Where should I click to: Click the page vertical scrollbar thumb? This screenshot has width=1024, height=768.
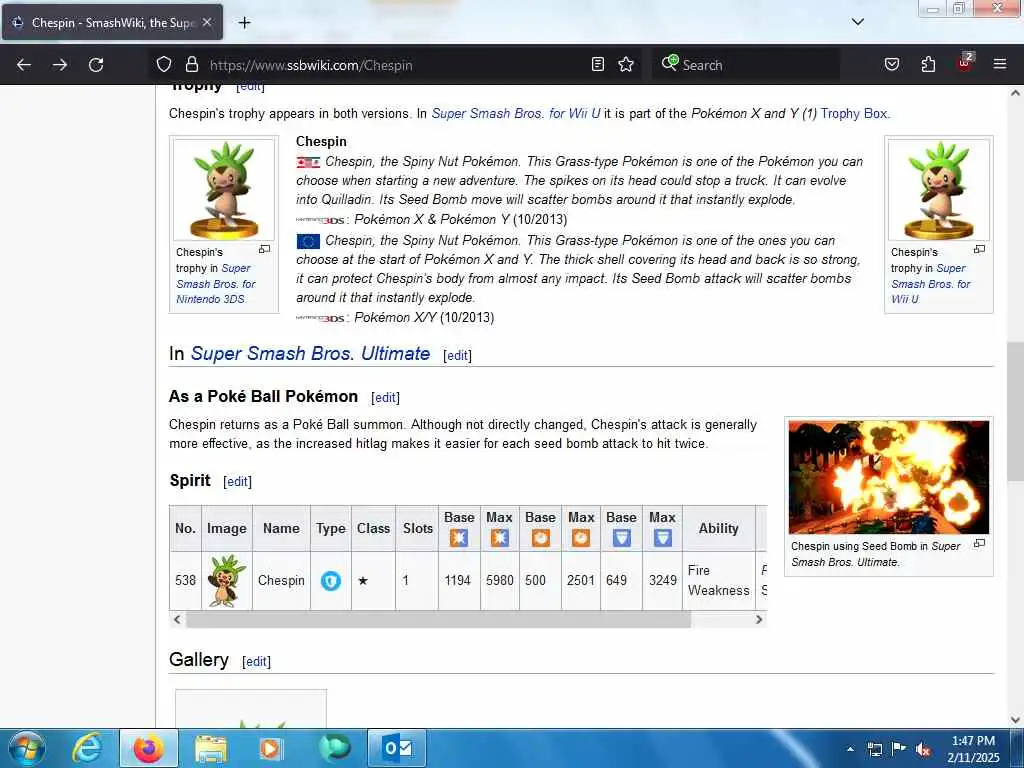1015,411
